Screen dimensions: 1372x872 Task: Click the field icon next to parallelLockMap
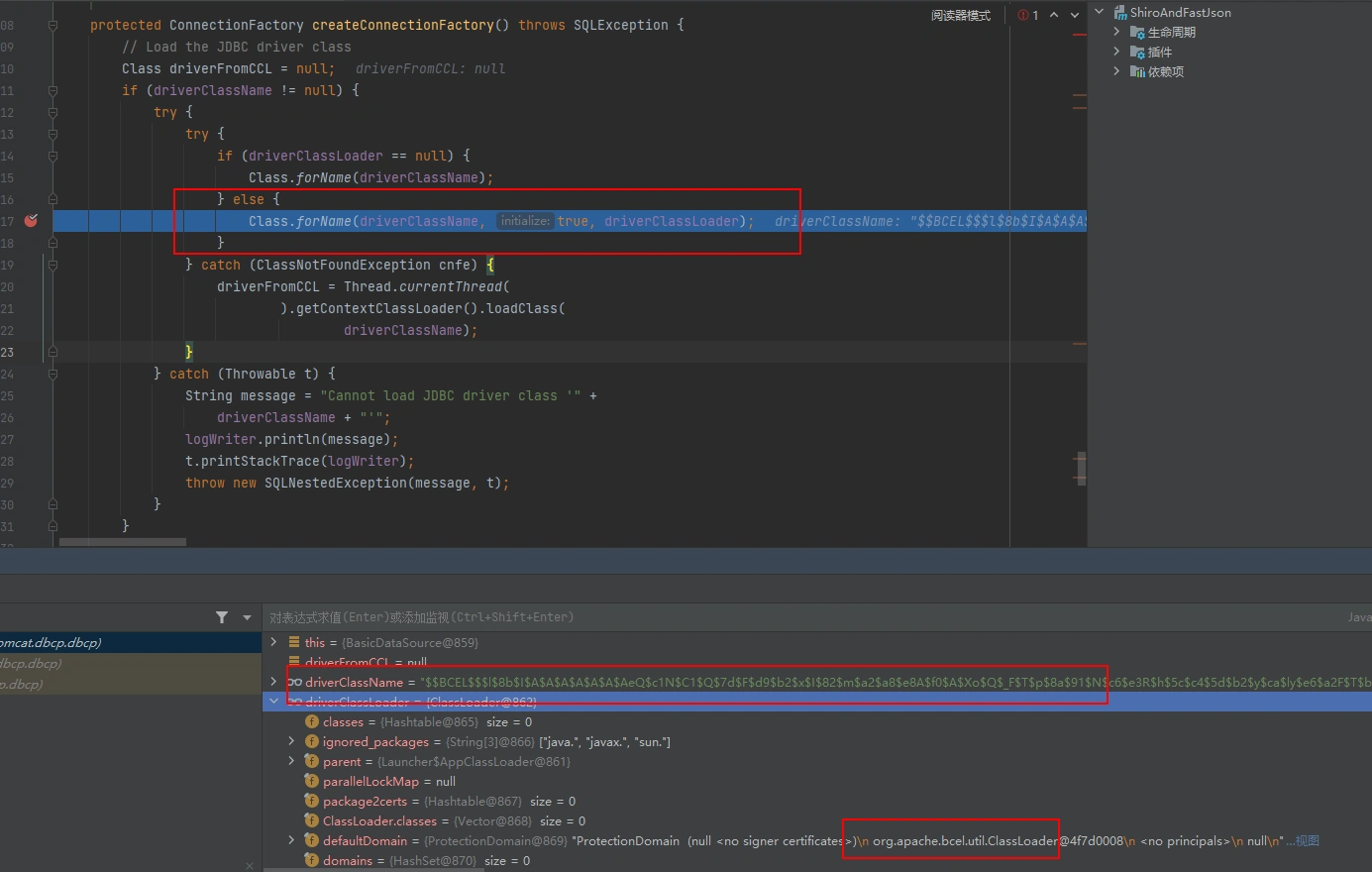click(x=312, y=781)
